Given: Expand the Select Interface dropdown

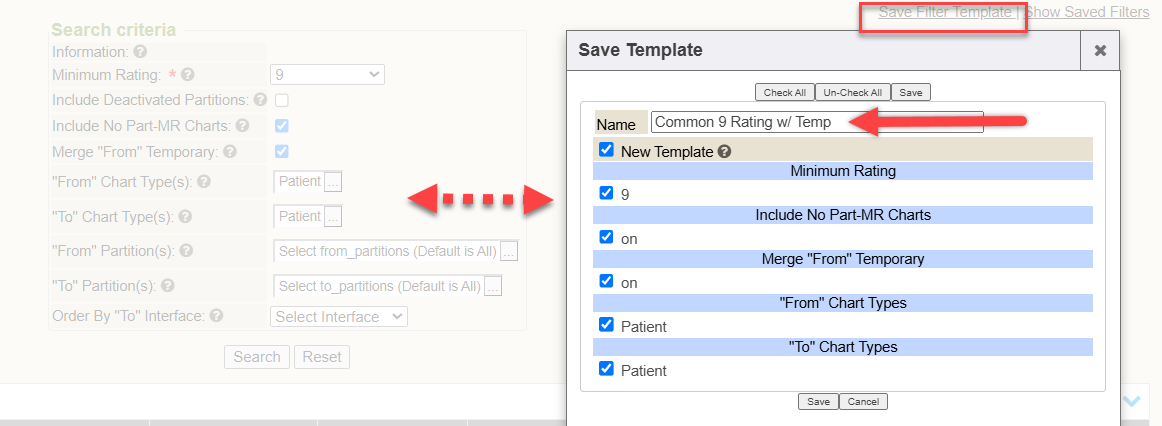Looking at the screenshot, I should [x=339, y=316].
